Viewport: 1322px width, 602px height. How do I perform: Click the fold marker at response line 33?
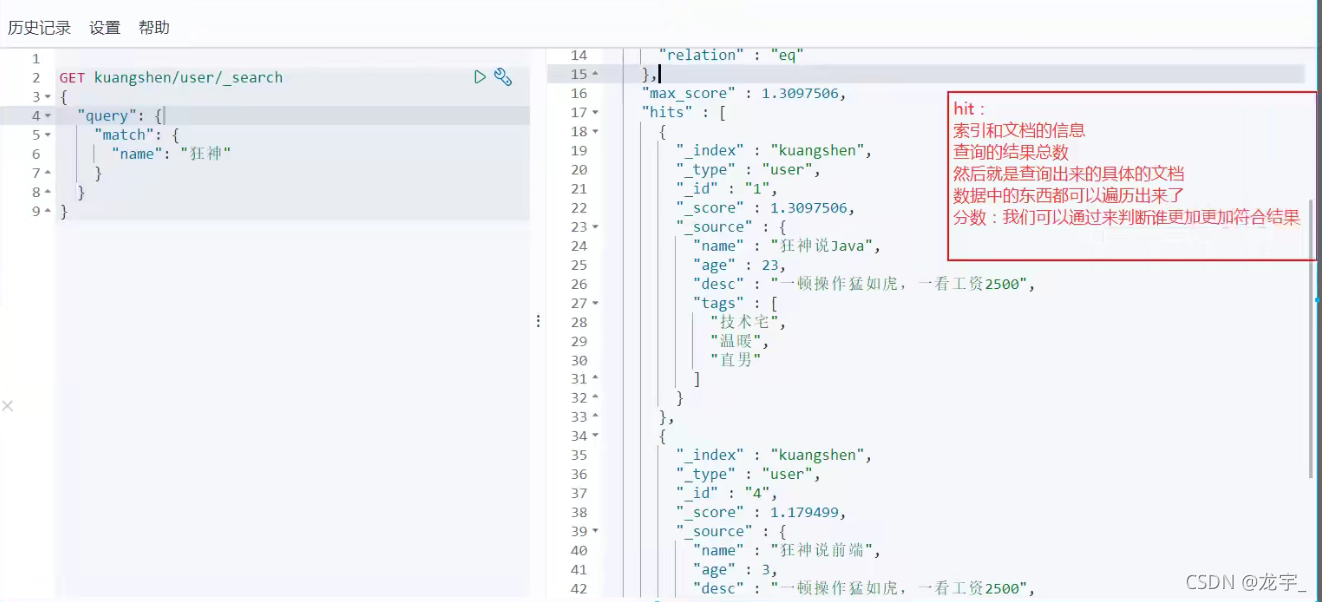pos(595,417)
